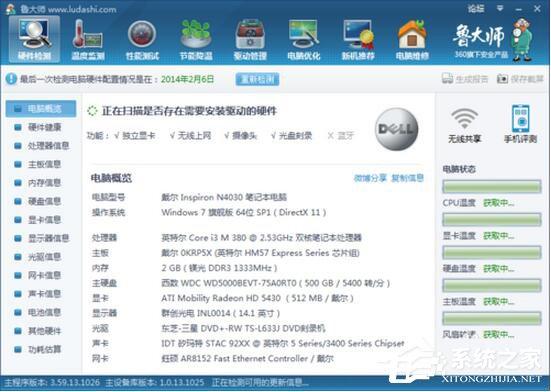Viewport: 551px width, 392px height.
Task: Click the INL0014 14.1 display text
Action: coord(221,313)
